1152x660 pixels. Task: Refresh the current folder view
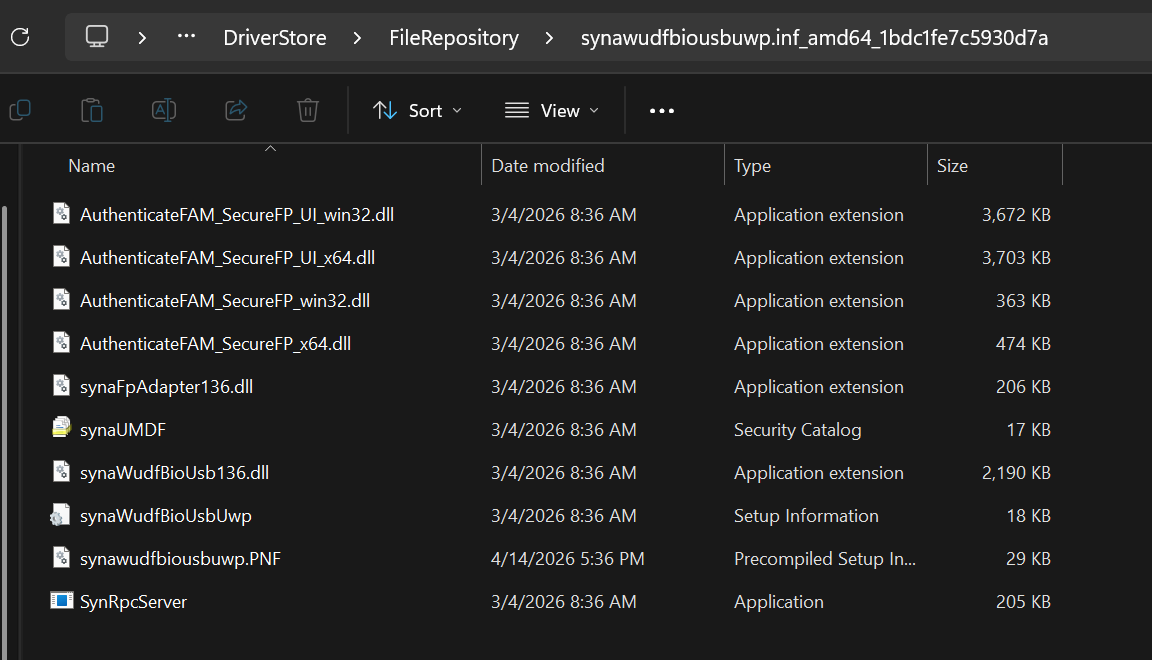[x=20, y=37]
